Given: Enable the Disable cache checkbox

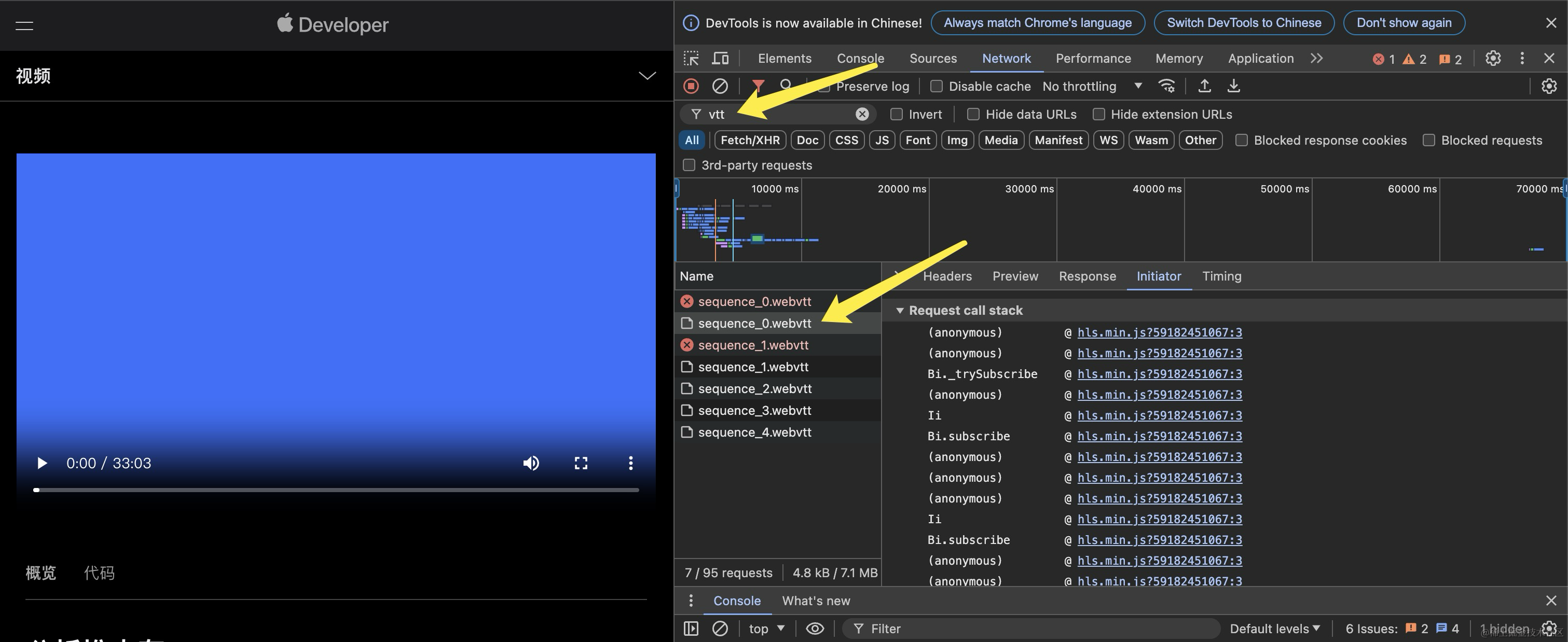Looking at the screenshot, I should [936, 87].
